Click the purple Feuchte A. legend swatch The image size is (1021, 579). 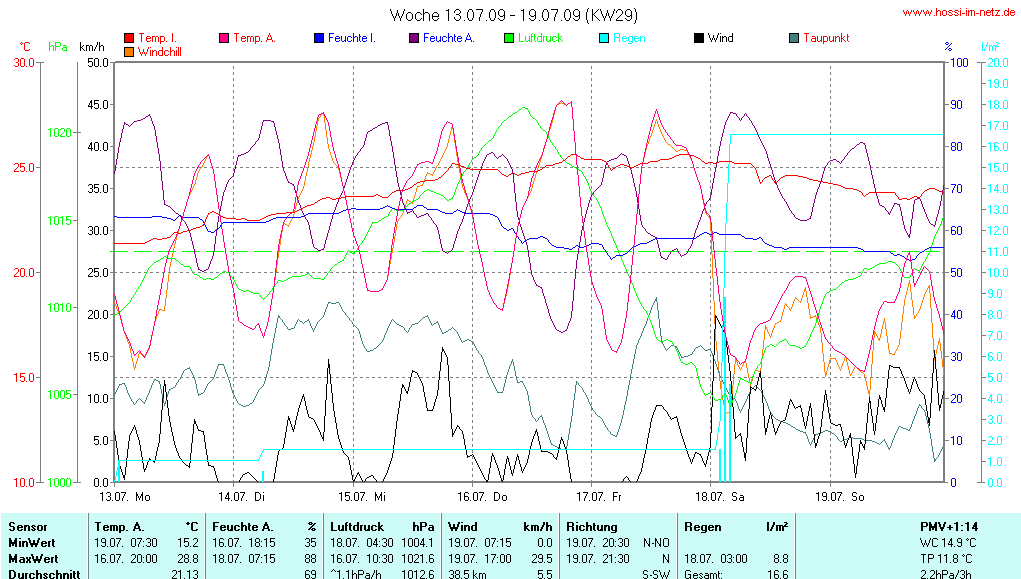tap(414, 38)
